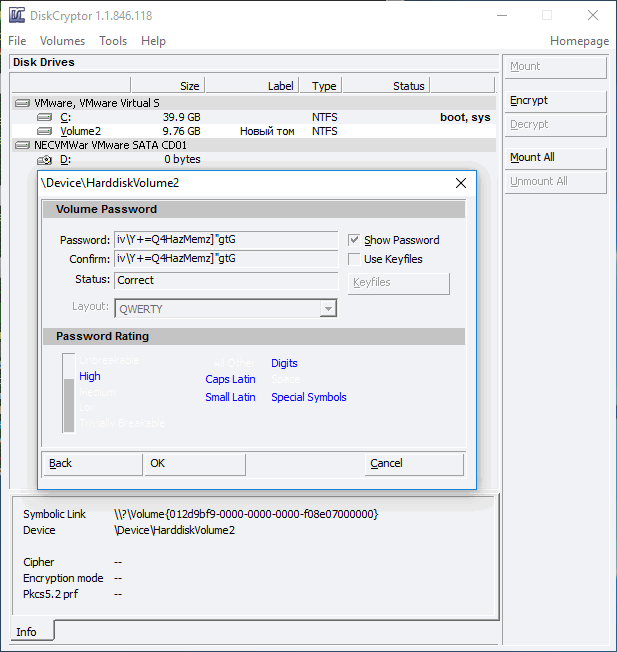617x652 pixels.
Task: Click the Encrypt button
Action: (x=556, y=101)
